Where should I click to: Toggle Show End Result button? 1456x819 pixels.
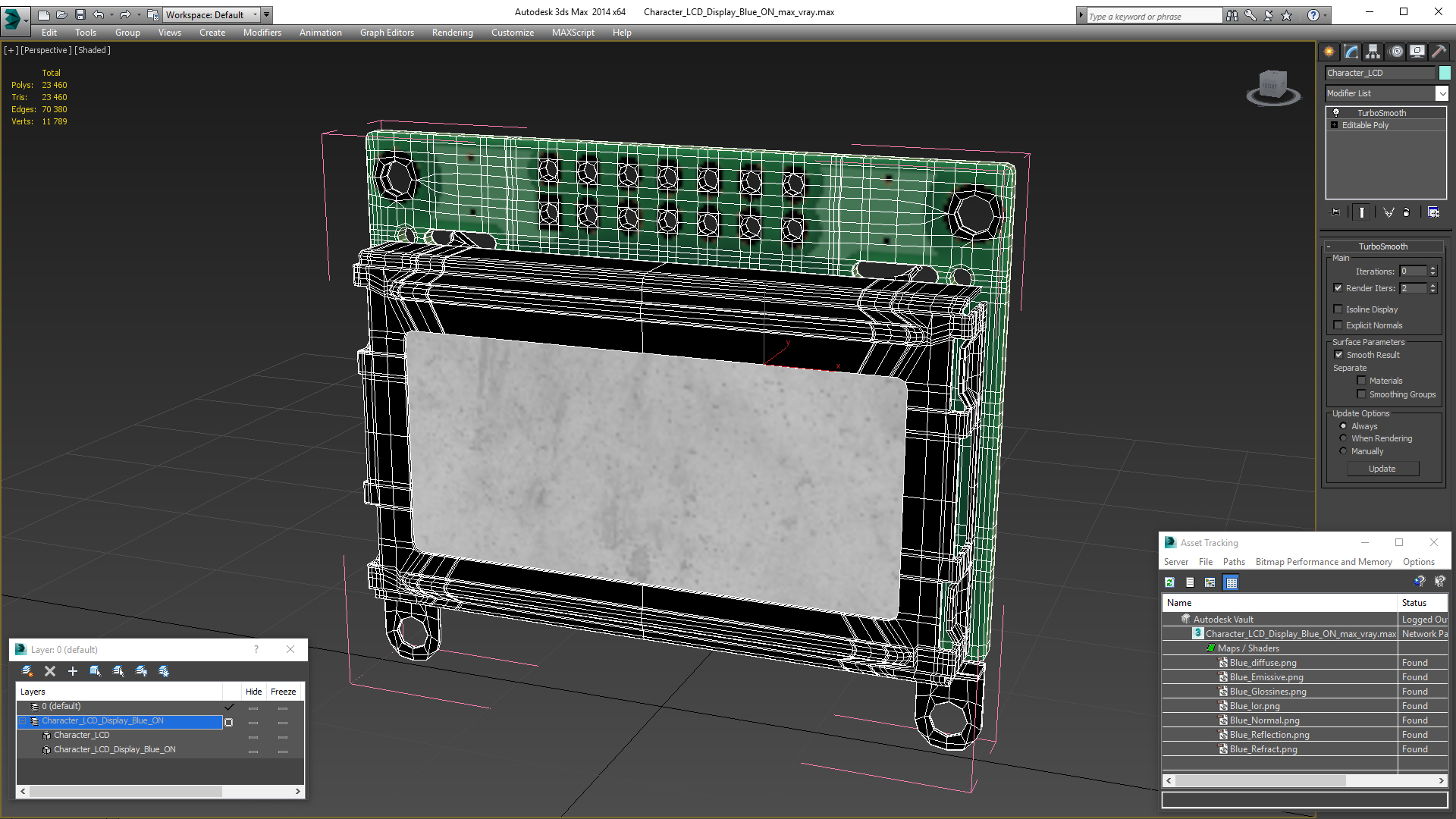1362,212
